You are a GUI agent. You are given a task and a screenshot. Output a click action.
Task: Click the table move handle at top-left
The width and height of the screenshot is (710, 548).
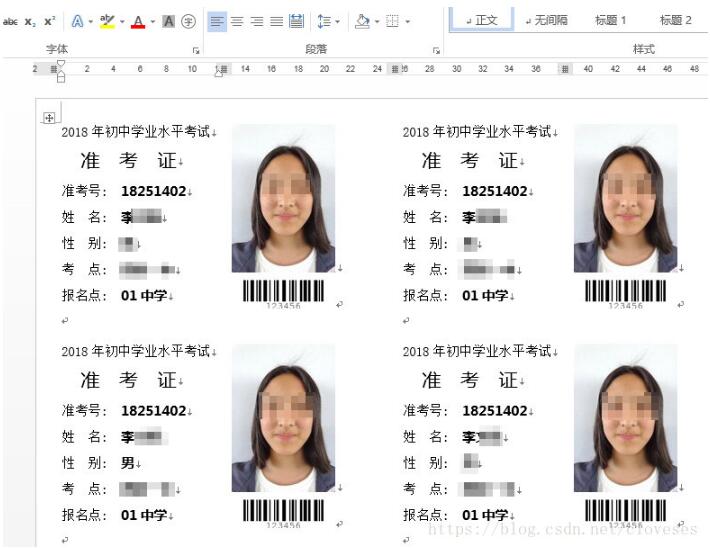(x=47, y=118)
